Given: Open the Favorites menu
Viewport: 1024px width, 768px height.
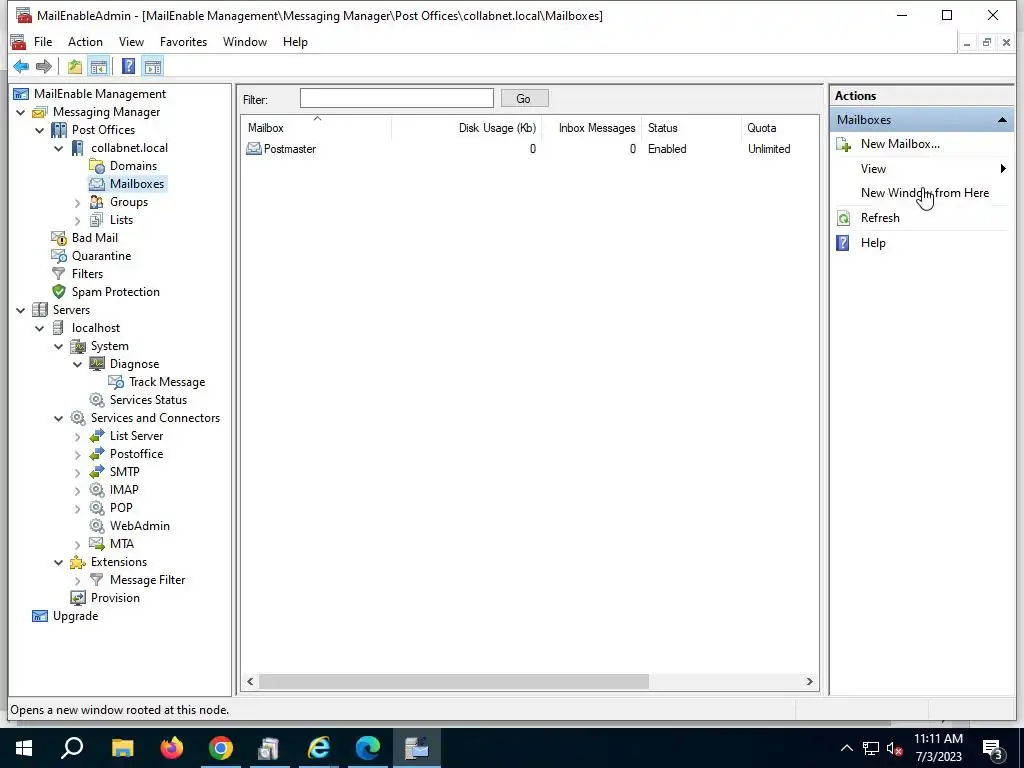Looking at the screenshot, I should coord(184,42).
